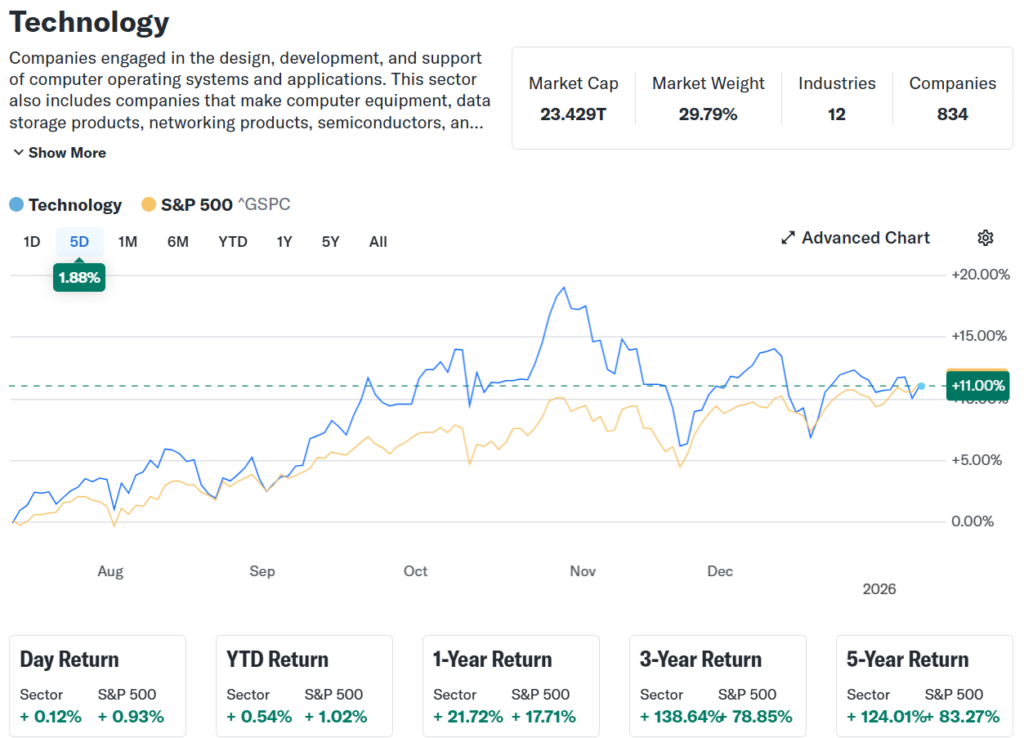Show the 5Y chart range
Screen dimensions: 1024x738
point(331,241)
